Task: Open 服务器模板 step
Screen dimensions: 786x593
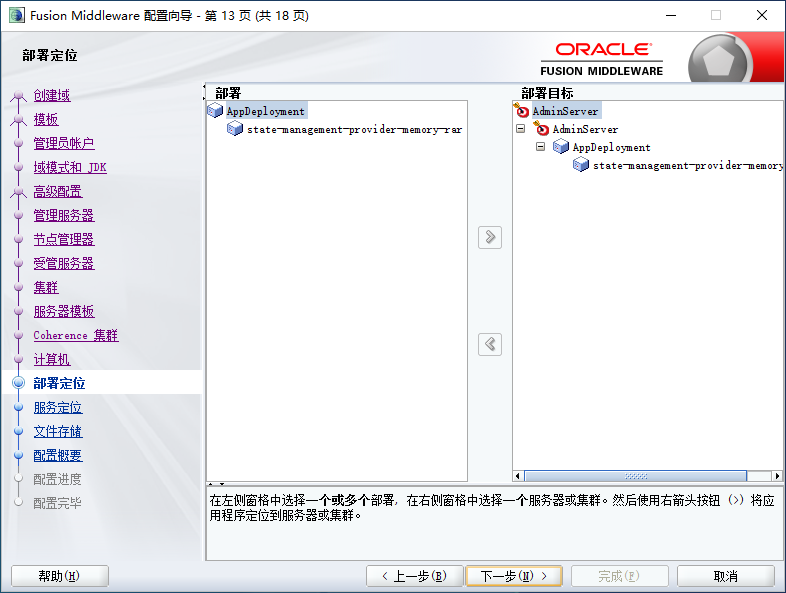Action: (x=64, y=312)
